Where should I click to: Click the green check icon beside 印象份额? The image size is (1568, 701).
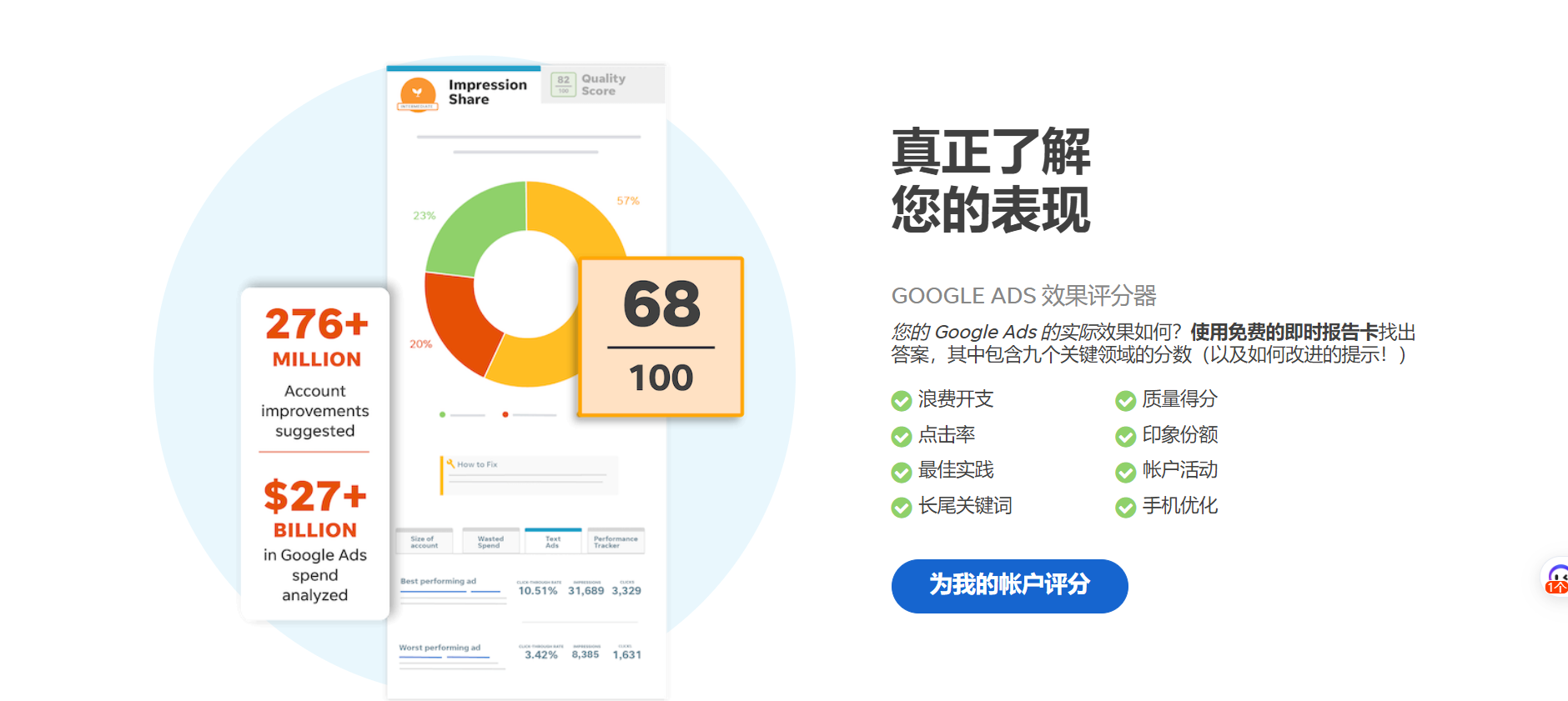click(x=1126, y=437)
